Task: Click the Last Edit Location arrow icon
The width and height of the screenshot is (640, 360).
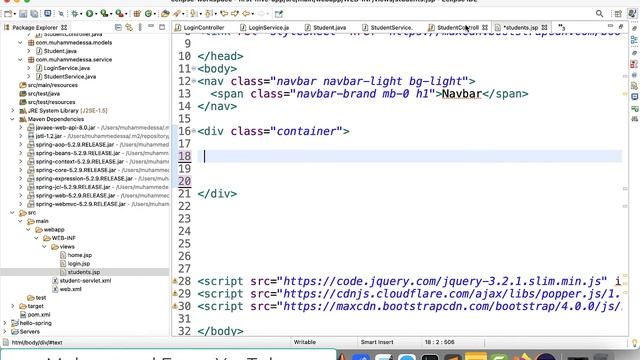Action: (x=224, y=13)
